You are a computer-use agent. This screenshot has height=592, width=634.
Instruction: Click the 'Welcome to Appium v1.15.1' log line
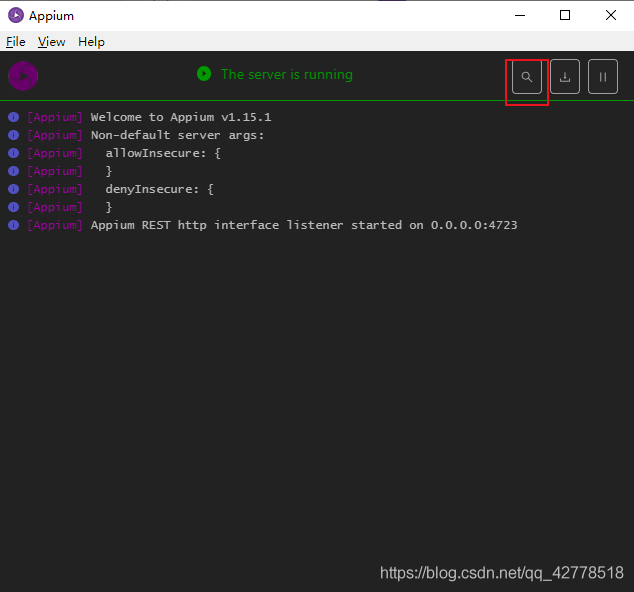(x=181, y=117)
